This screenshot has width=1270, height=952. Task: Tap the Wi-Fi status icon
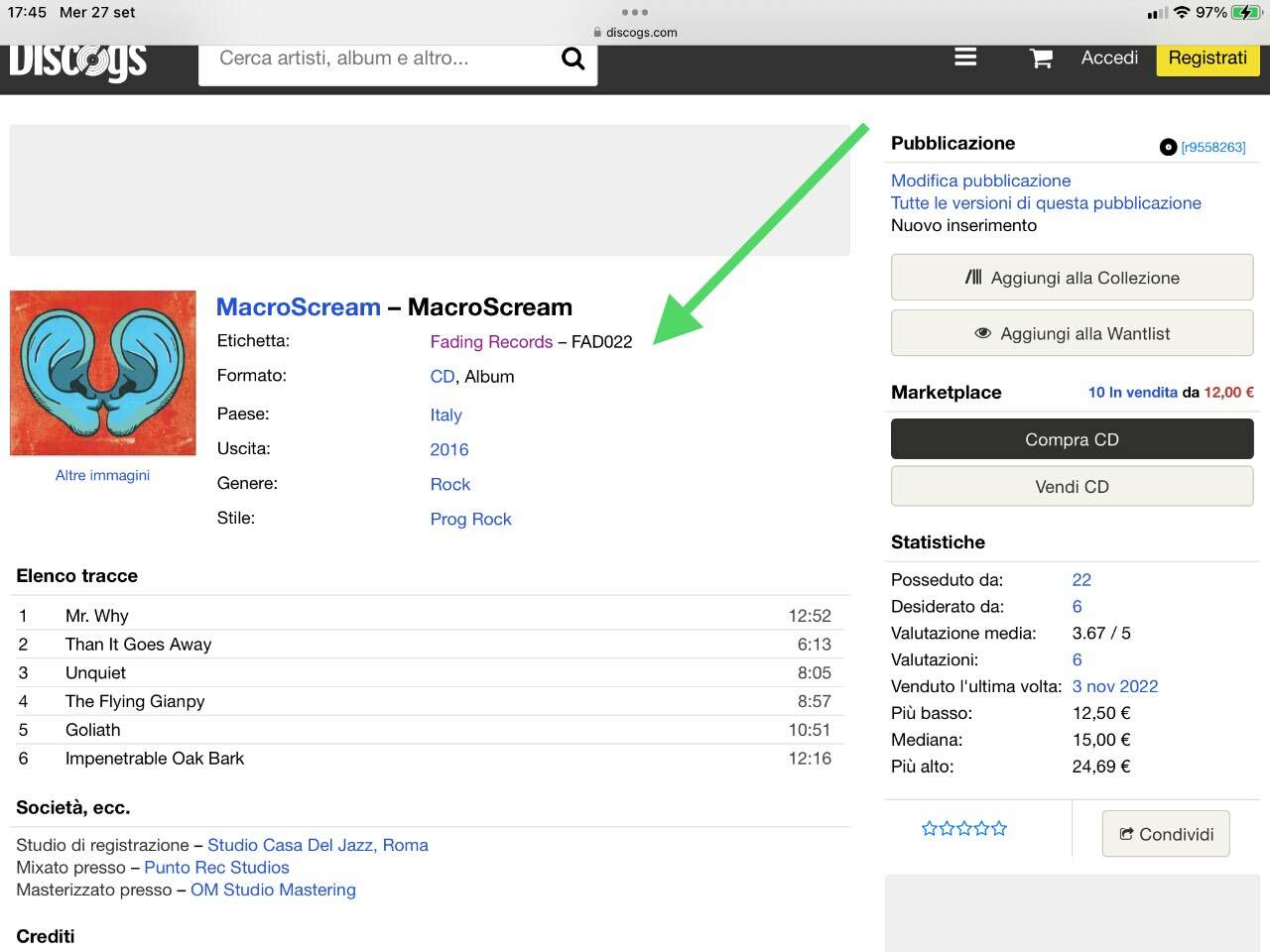(x=1181, y=13)
